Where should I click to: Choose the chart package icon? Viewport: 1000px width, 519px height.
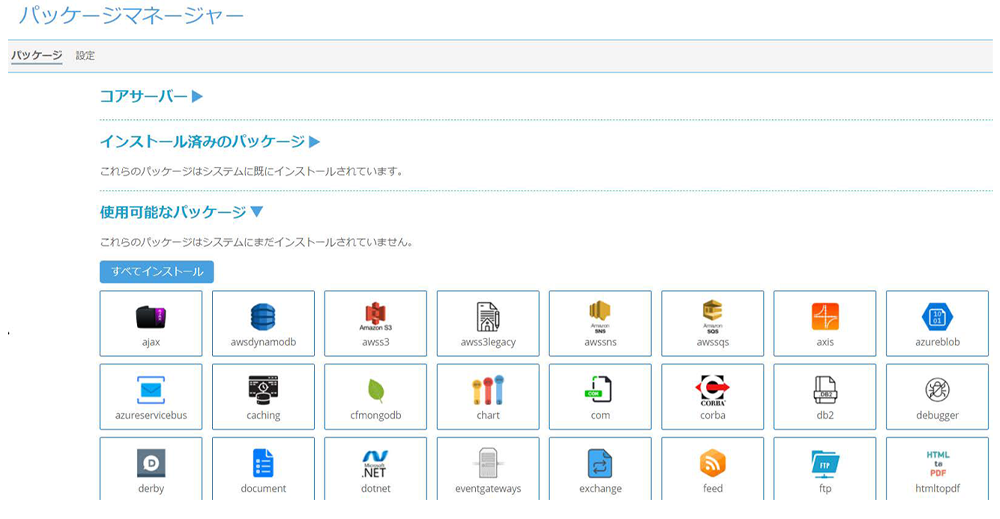click(x=488, y=390)
